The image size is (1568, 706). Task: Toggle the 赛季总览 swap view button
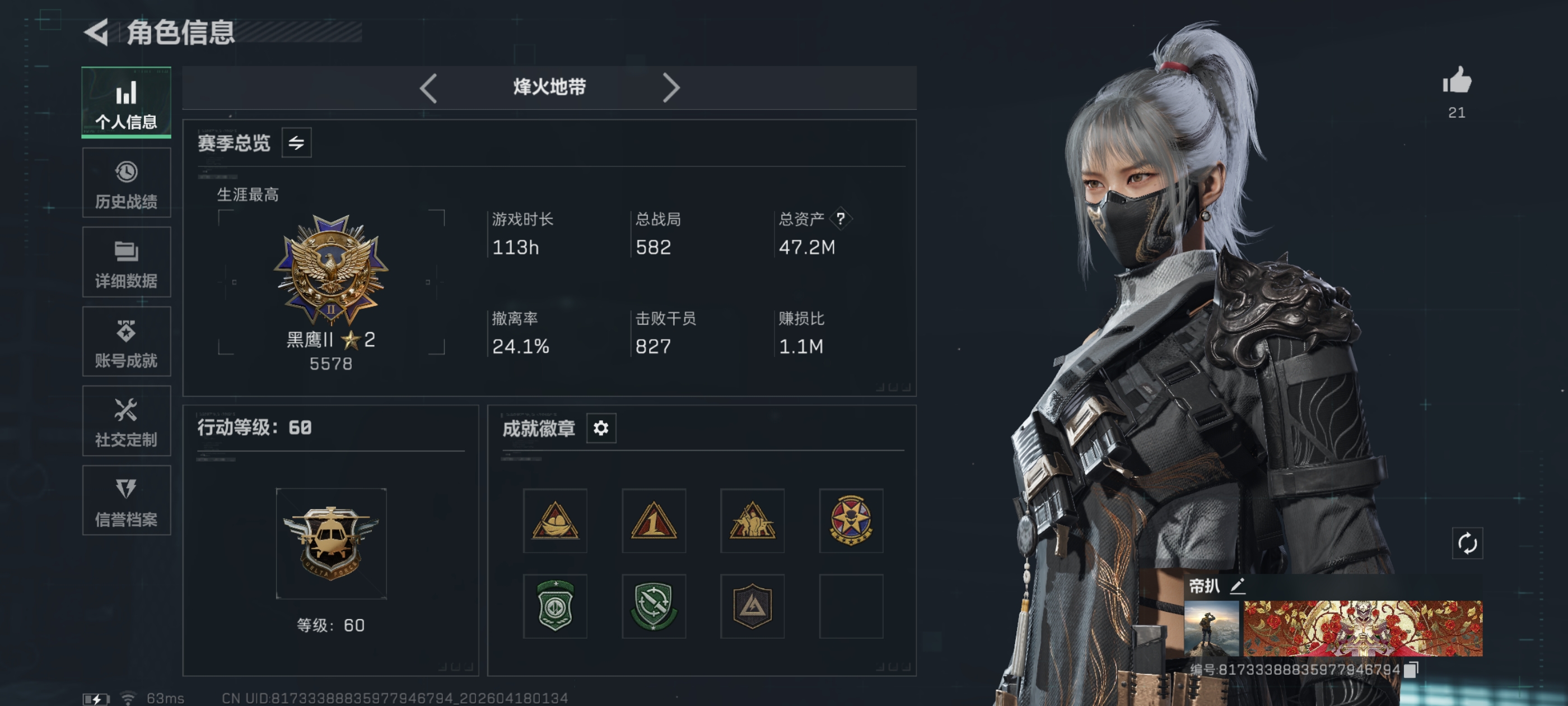[296, 142]
